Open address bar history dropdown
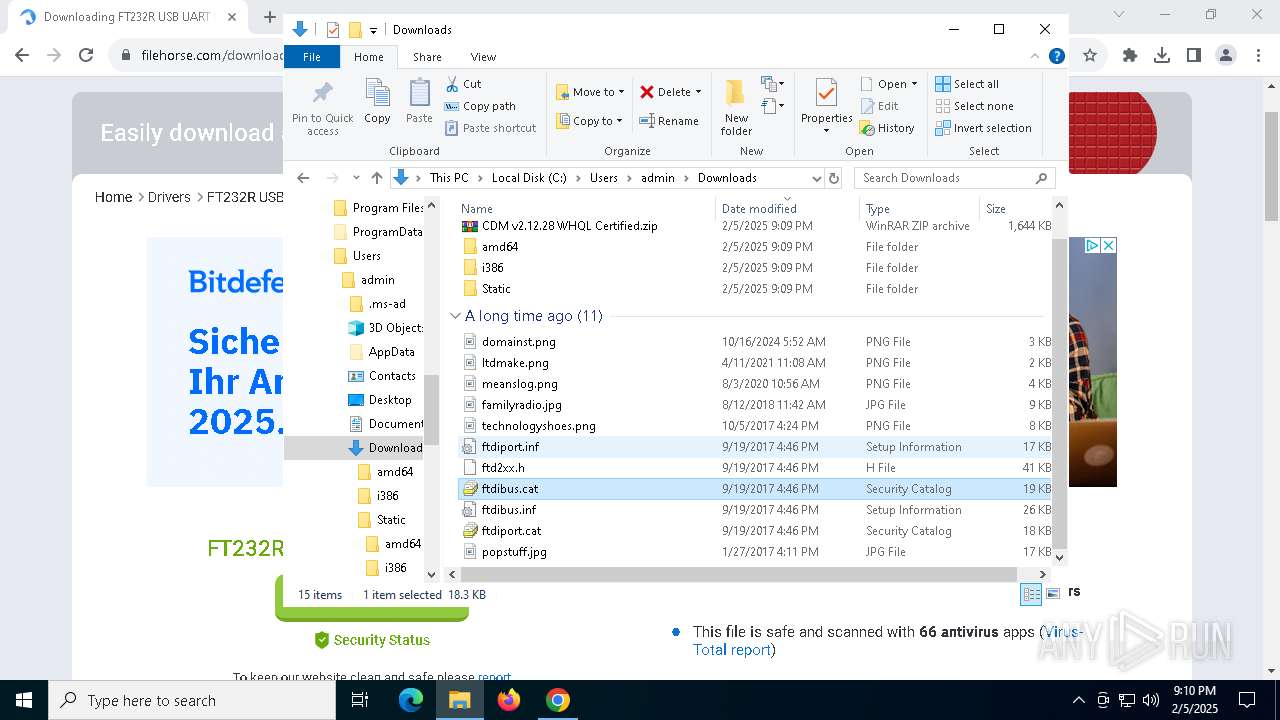 816,178
